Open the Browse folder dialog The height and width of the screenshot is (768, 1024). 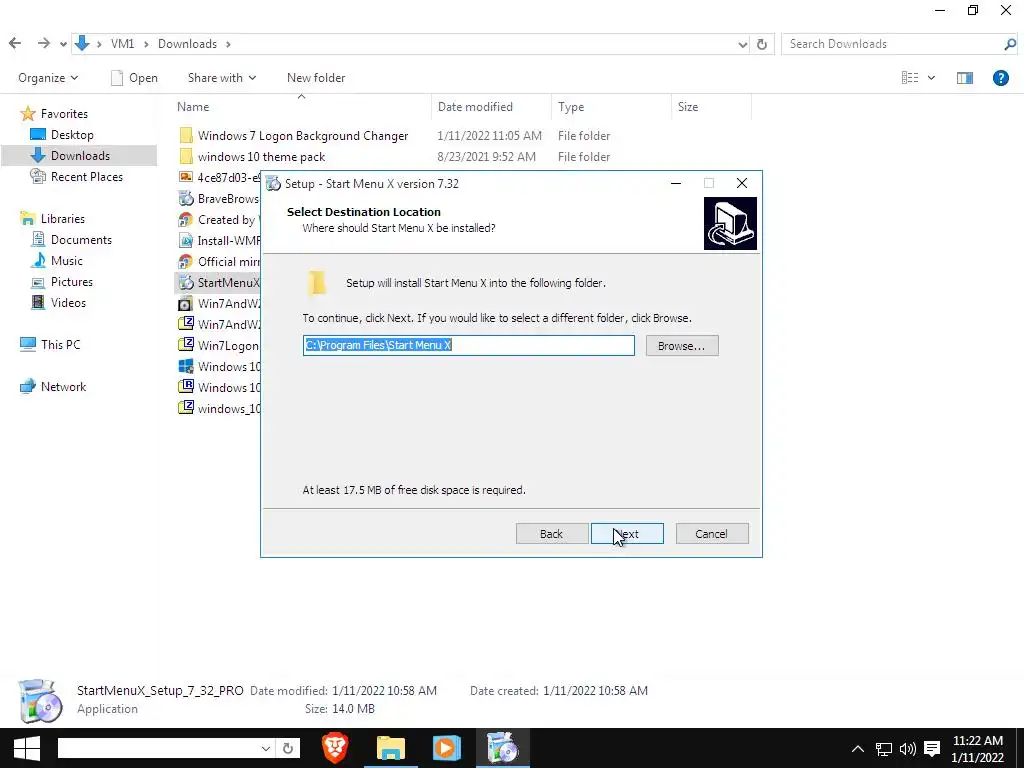click(681, 345)
